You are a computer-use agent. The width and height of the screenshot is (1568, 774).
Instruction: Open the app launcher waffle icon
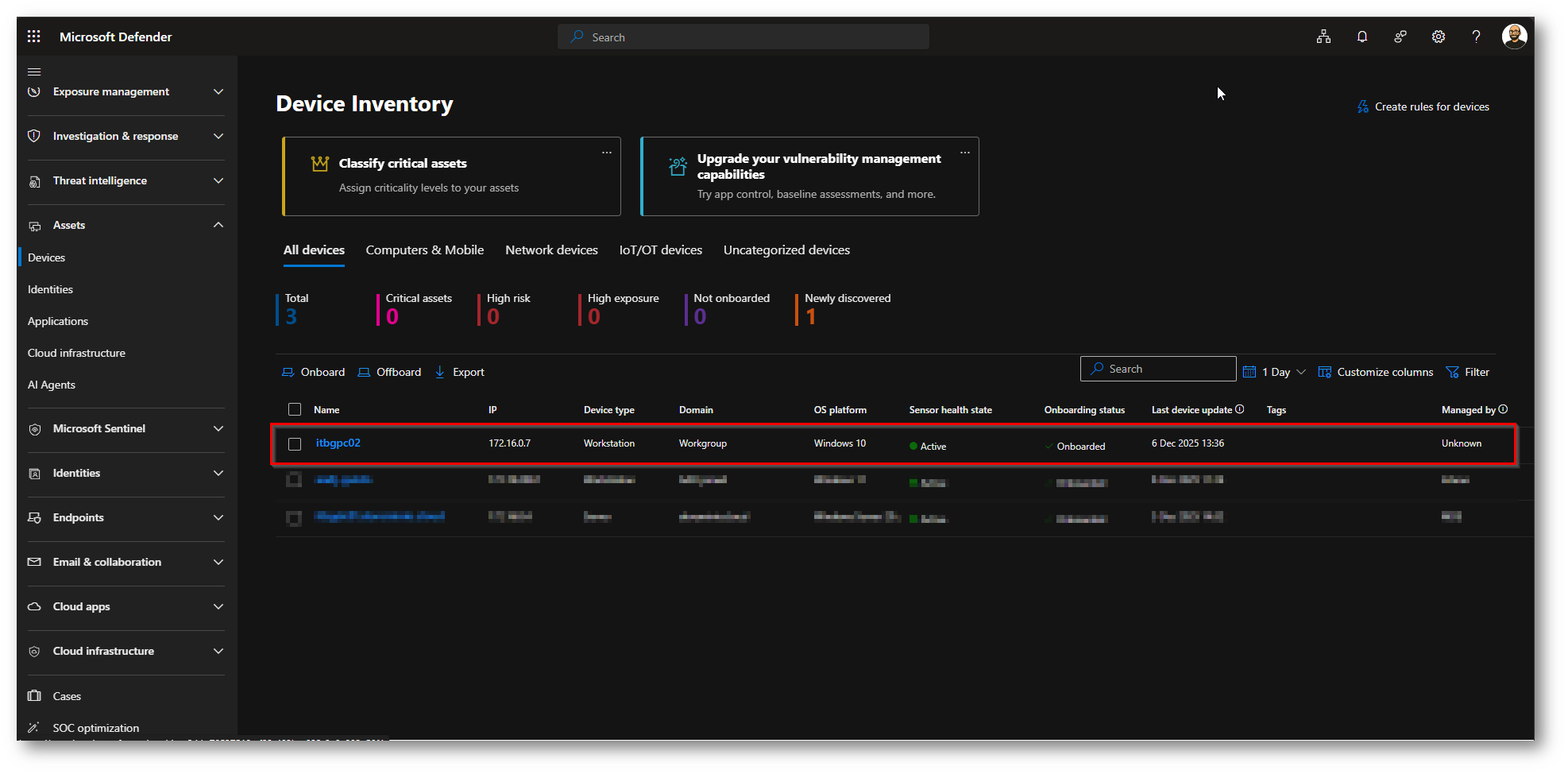click(x=33, y=37)
